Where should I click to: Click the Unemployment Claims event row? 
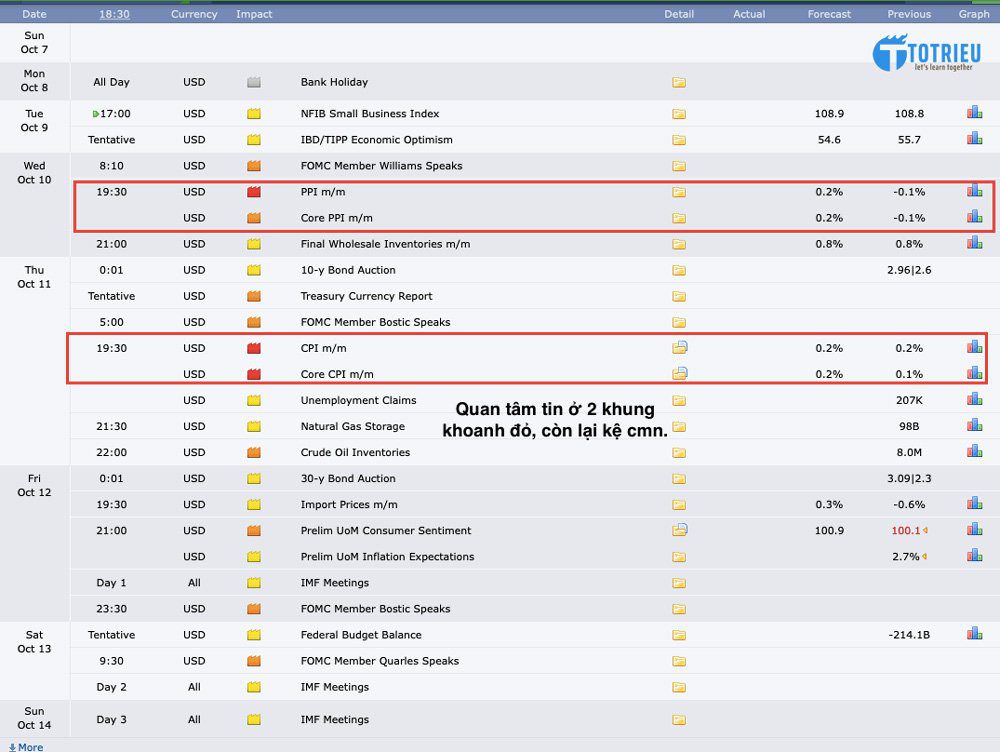click(358, 400)
